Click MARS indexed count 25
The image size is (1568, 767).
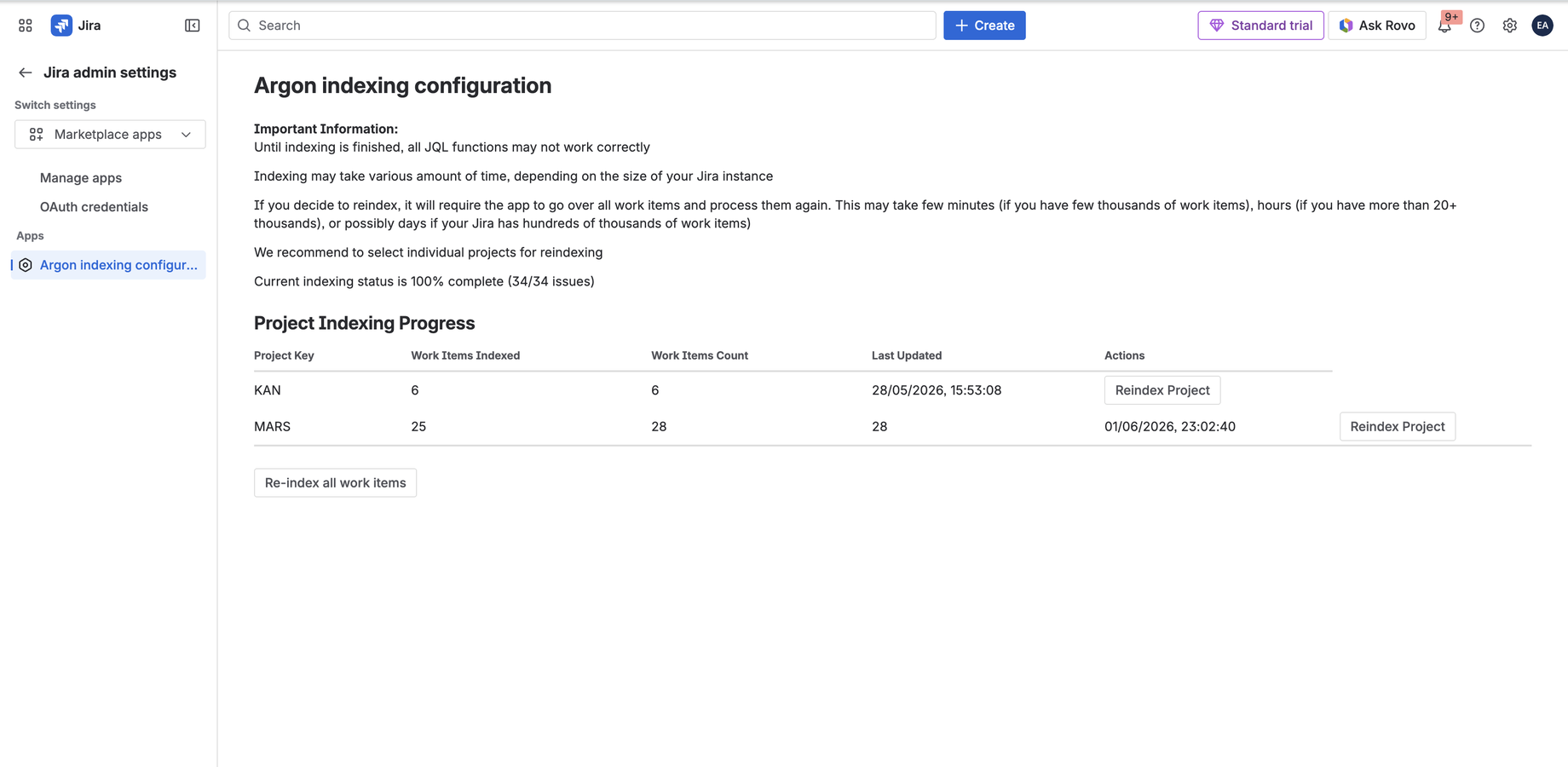click(x=418, y=427)
